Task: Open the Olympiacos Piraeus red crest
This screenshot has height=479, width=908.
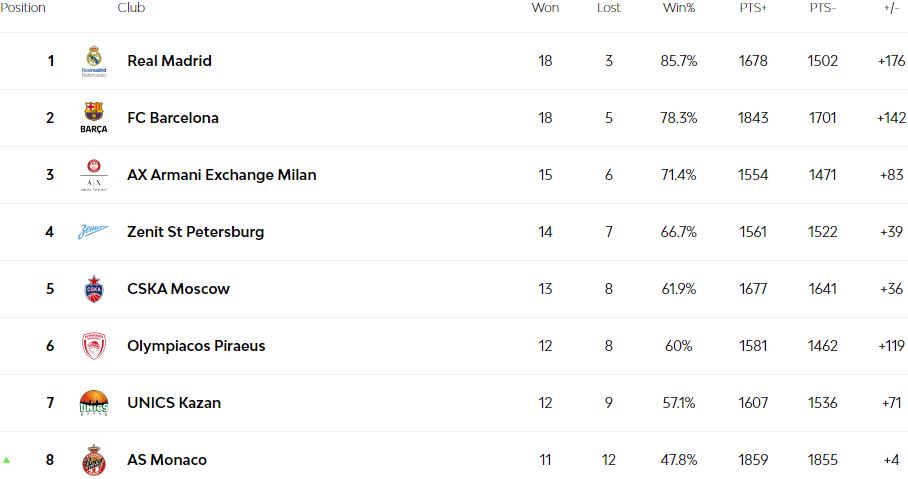Action: pyautogui.click(x=94, y=346)
